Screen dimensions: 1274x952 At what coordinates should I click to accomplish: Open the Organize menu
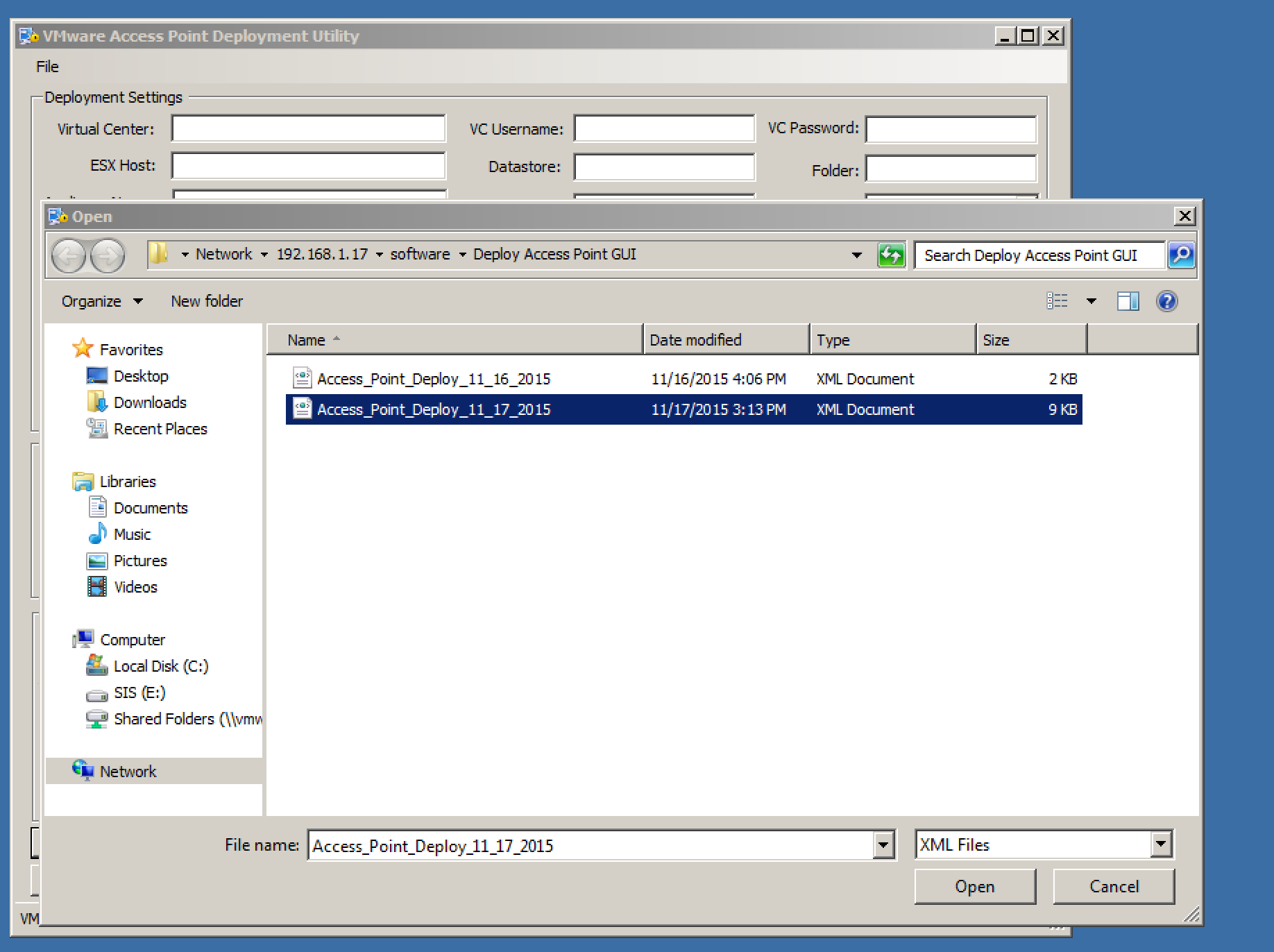tap(101, 301)
